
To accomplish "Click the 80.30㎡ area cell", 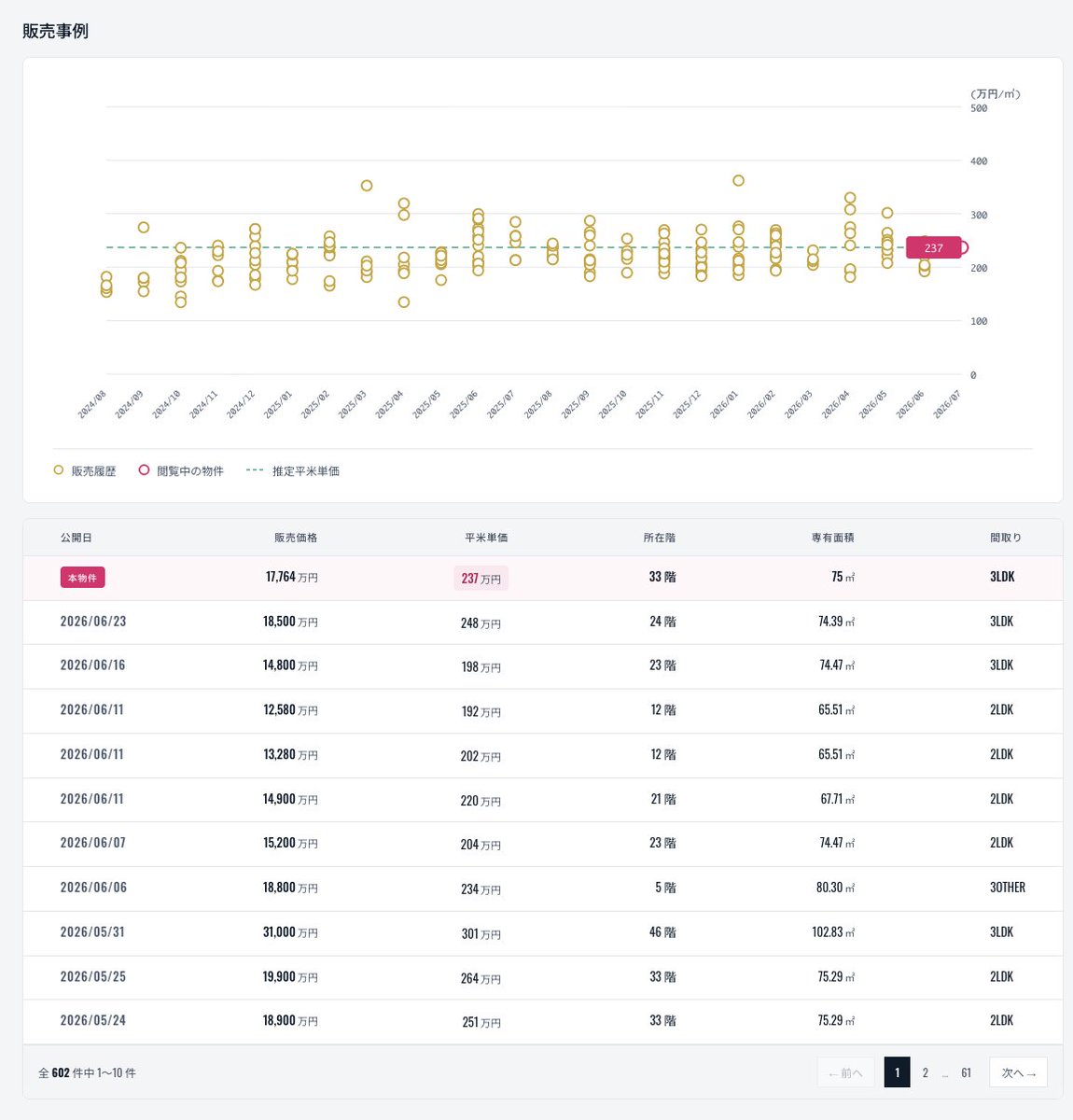I will [836, 888].
